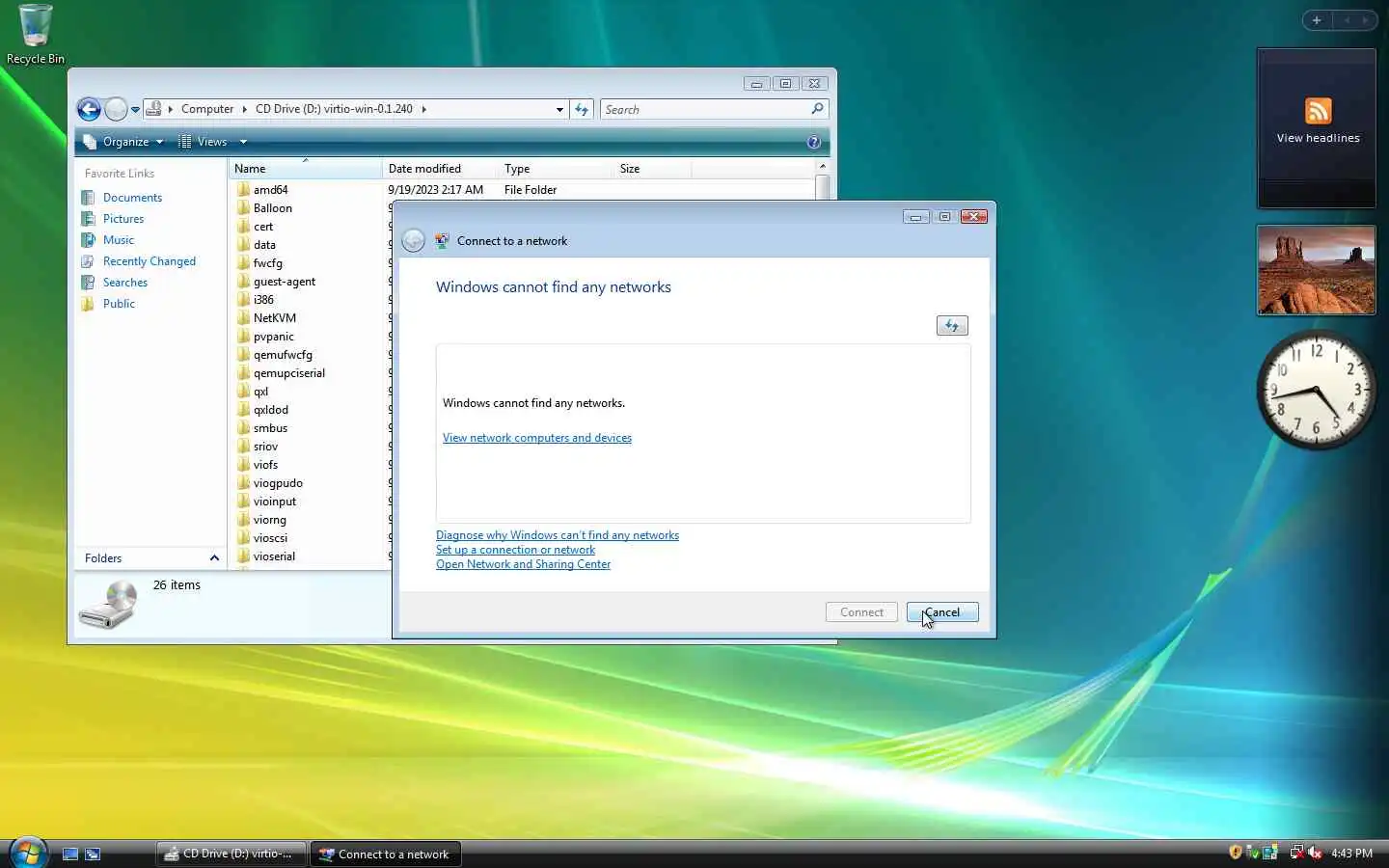Click the Cancel button

942,612
